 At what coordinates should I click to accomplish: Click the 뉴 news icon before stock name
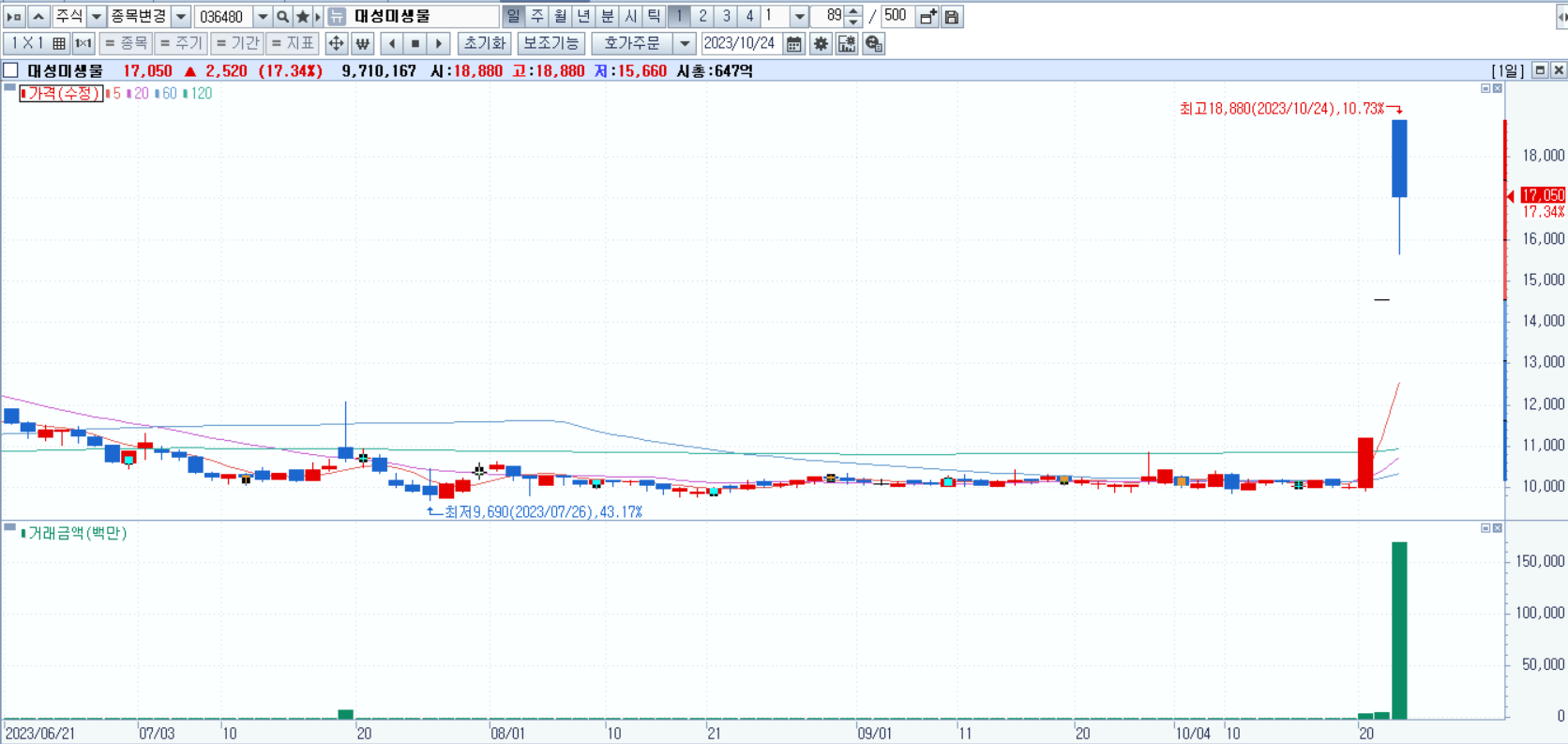tap(337, 17)
